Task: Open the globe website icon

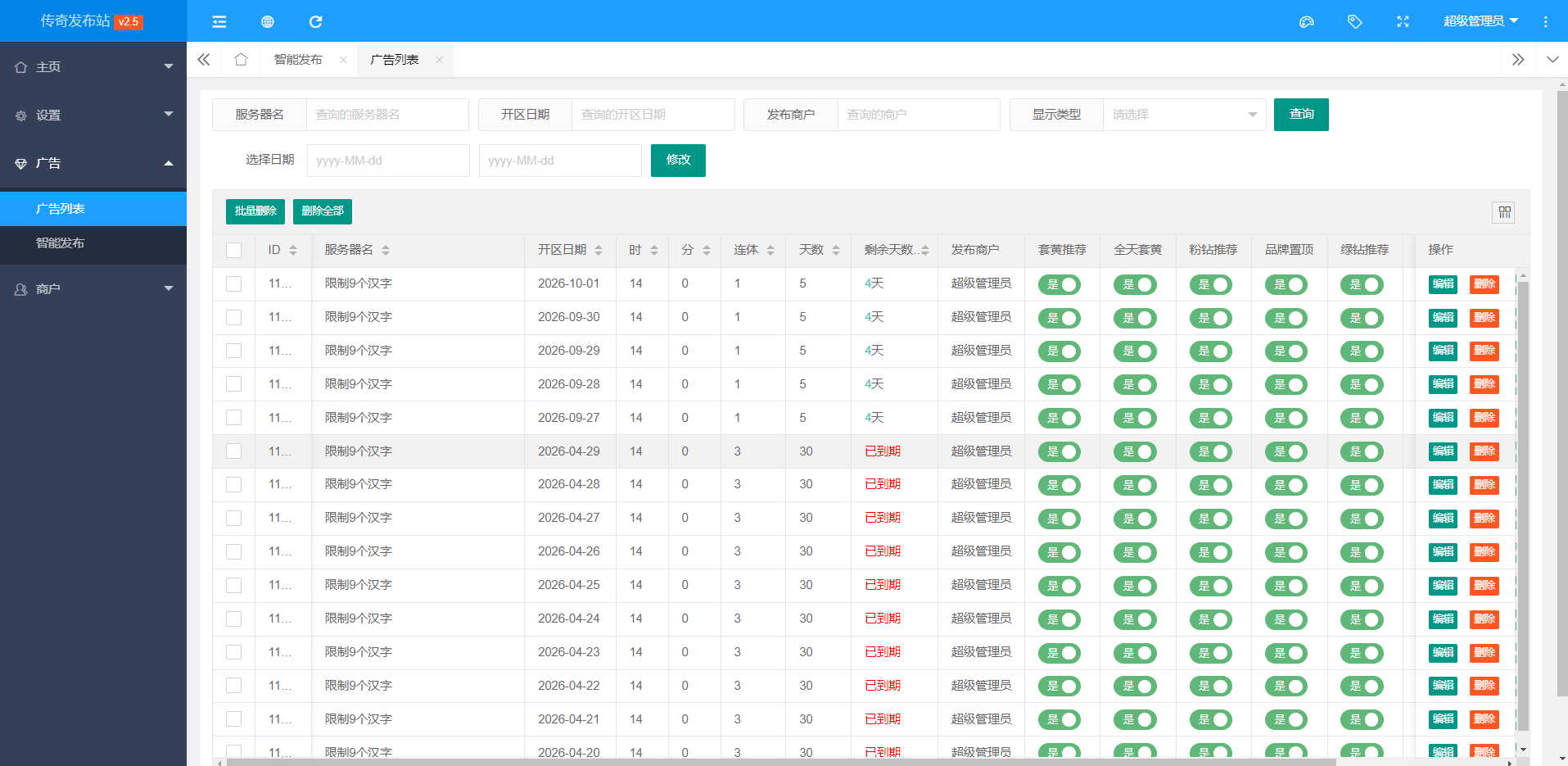Action: pos(268,22)
